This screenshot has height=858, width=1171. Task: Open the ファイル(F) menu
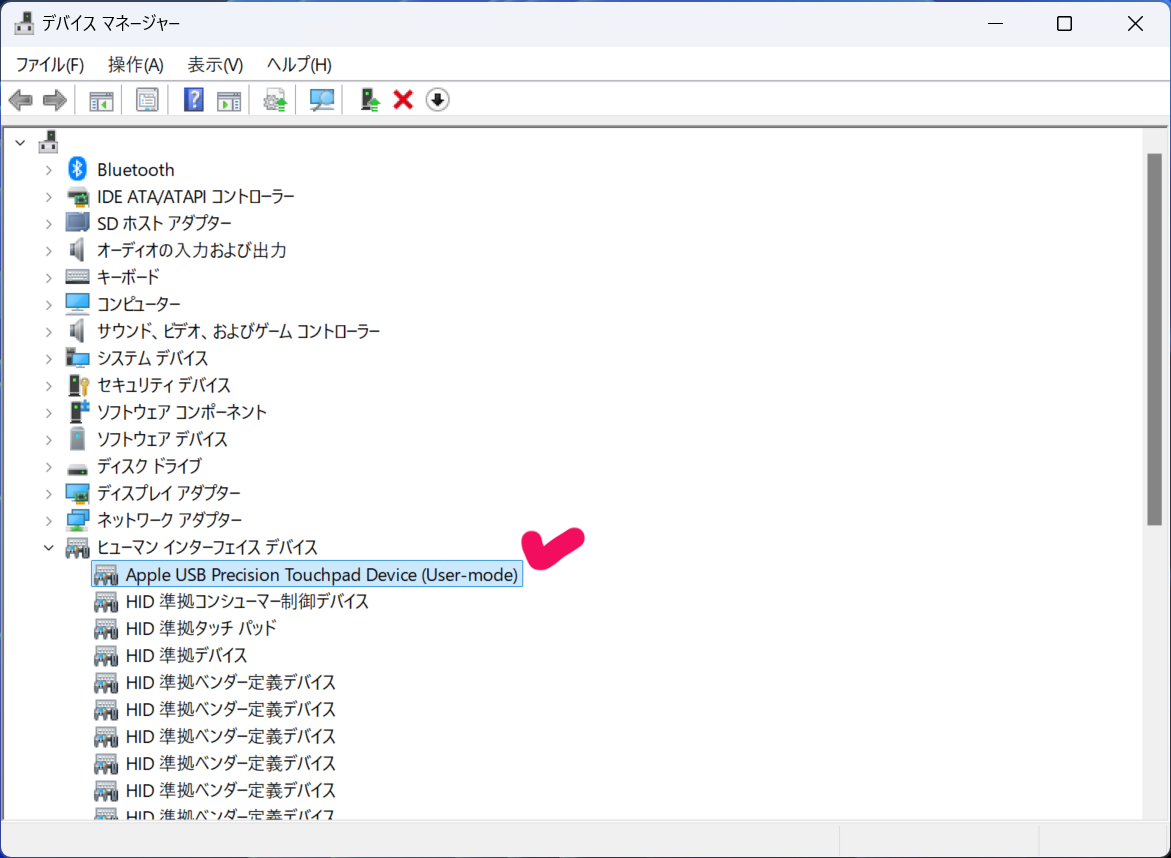[50, 65]
